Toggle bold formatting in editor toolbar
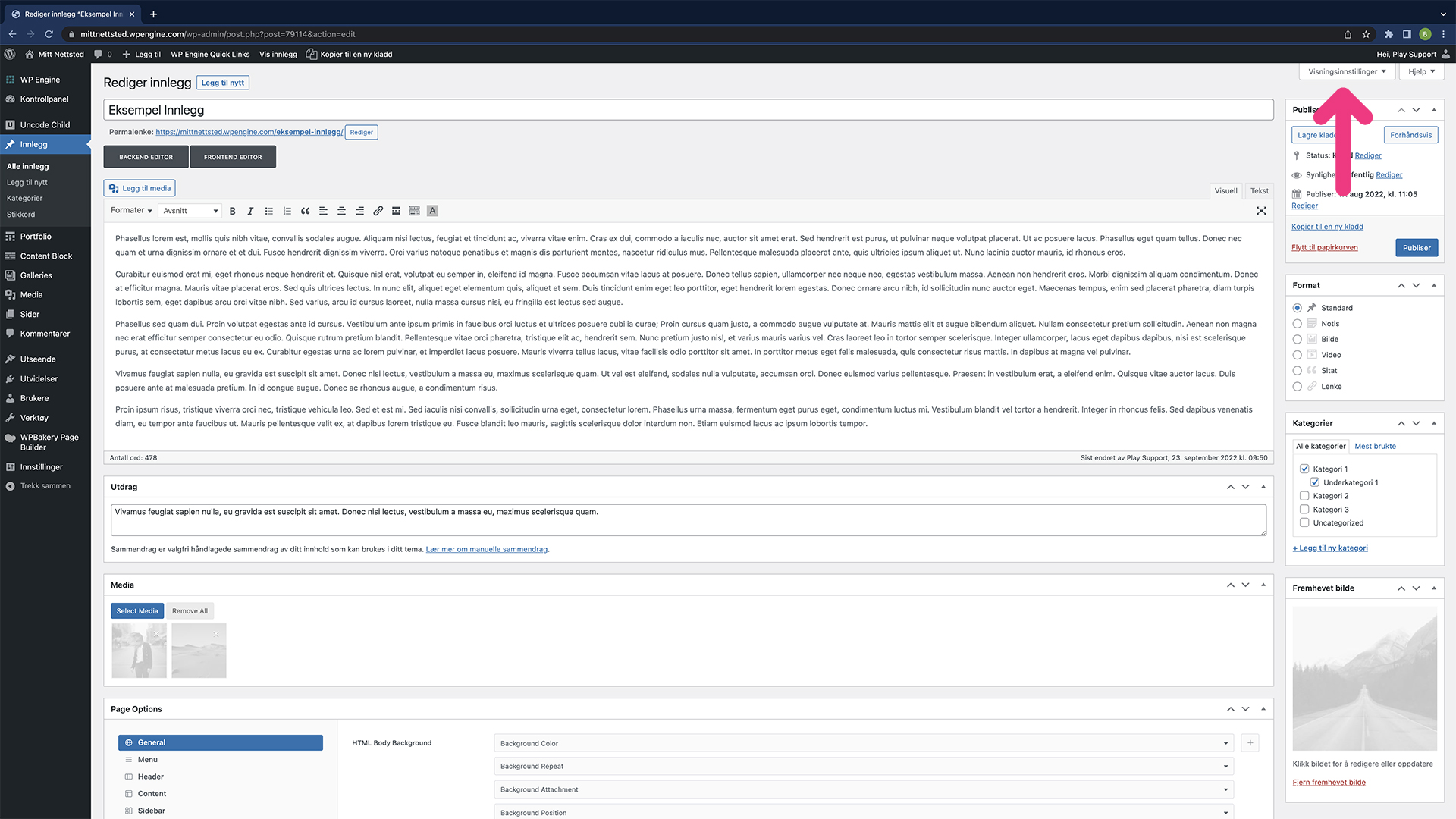The image size is (1456, 819). (x=233, y=211)
